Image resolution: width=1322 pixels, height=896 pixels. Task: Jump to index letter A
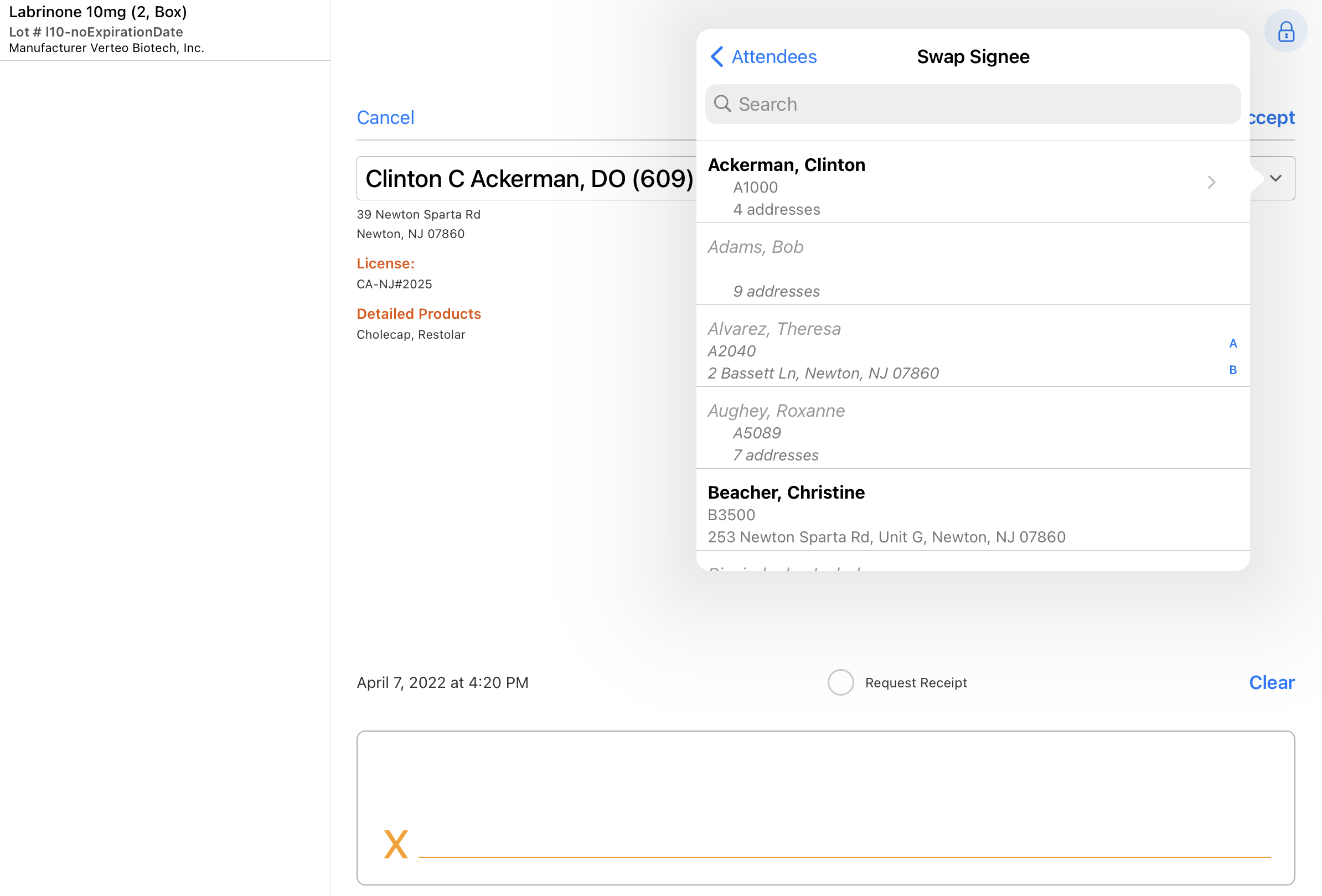pyautogui.click(x=1233, y=343)
